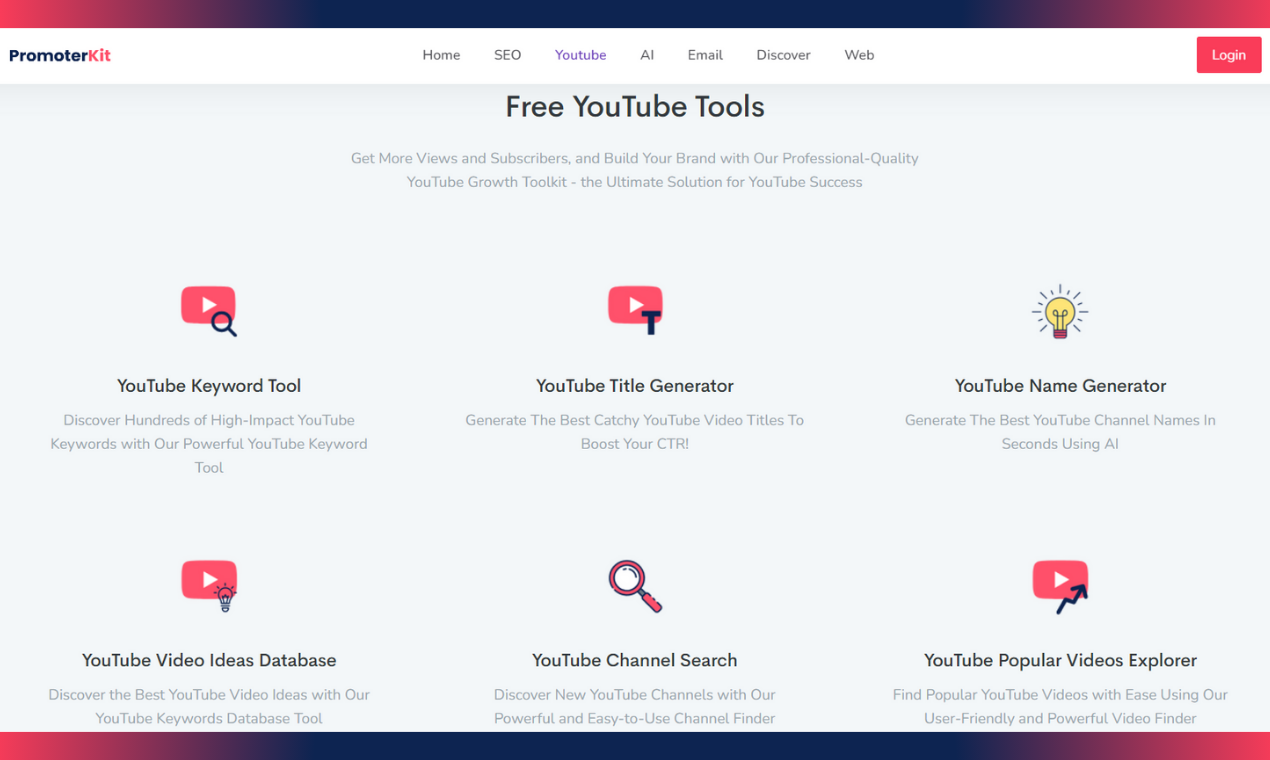Viewport: 1270px width, 760px height.
Task: Click the magnifier Channel Search icon
Action: click(635, 586)
